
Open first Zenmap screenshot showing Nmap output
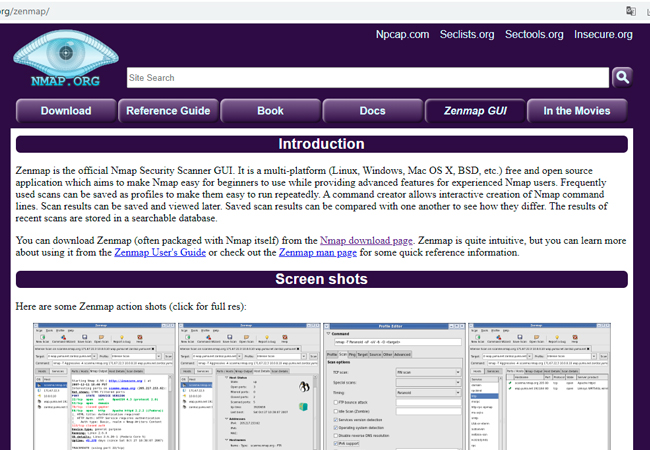pyautogui.click(x=104, y=386)
